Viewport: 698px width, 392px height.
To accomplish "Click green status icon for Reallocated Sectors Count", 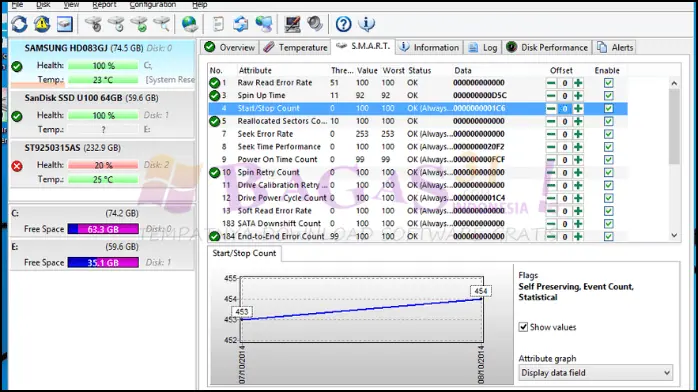I will pyautogui.click(x=215, y=121).
